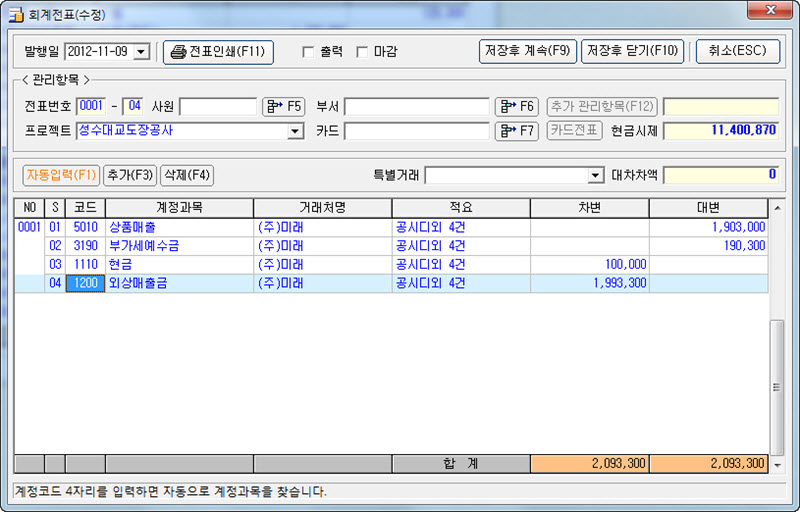
Task: Click the 코드 column header
Action: coord(85,208)
